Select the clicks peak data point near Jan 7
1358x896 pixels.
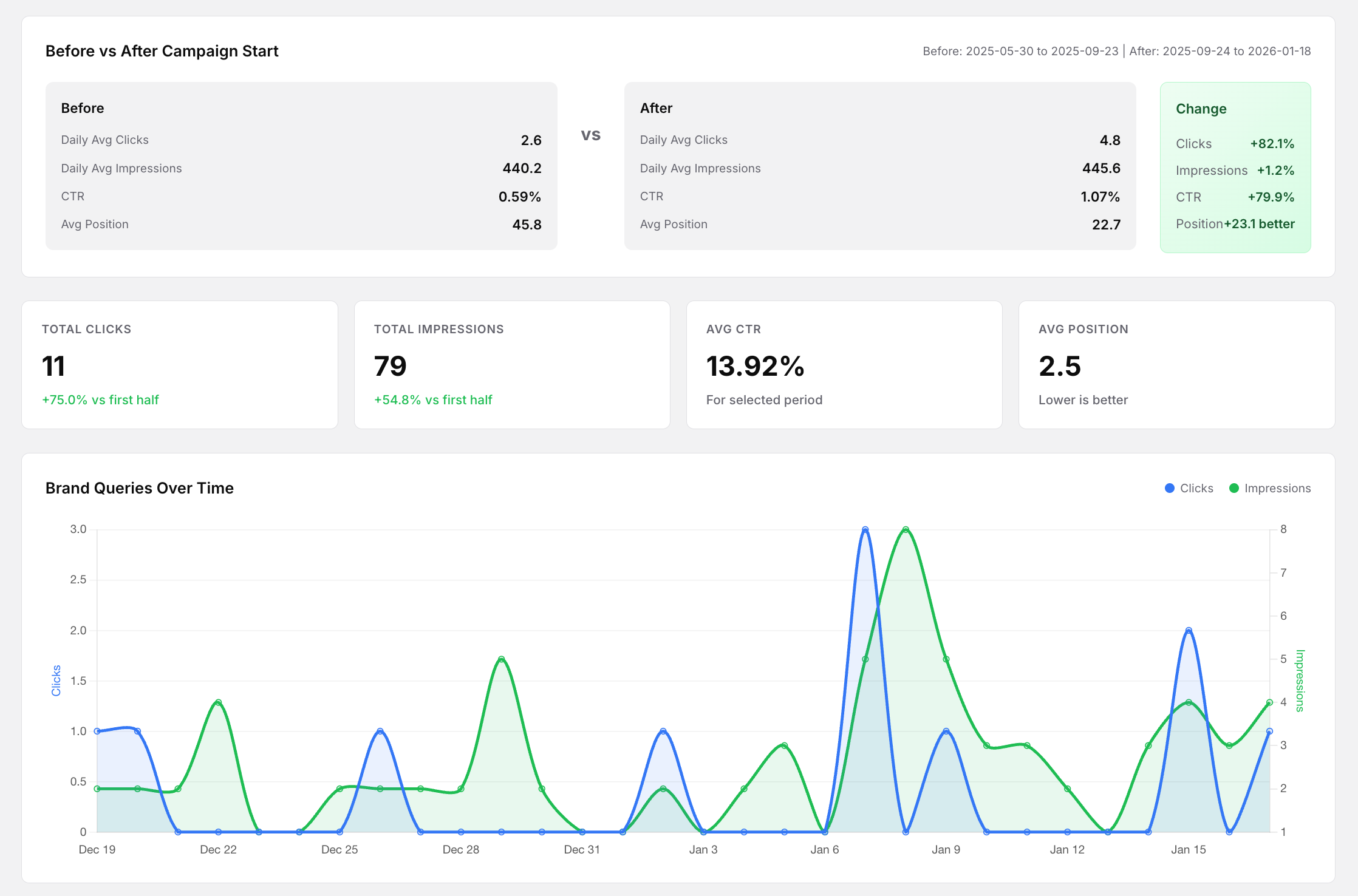[x=865, y=529]
